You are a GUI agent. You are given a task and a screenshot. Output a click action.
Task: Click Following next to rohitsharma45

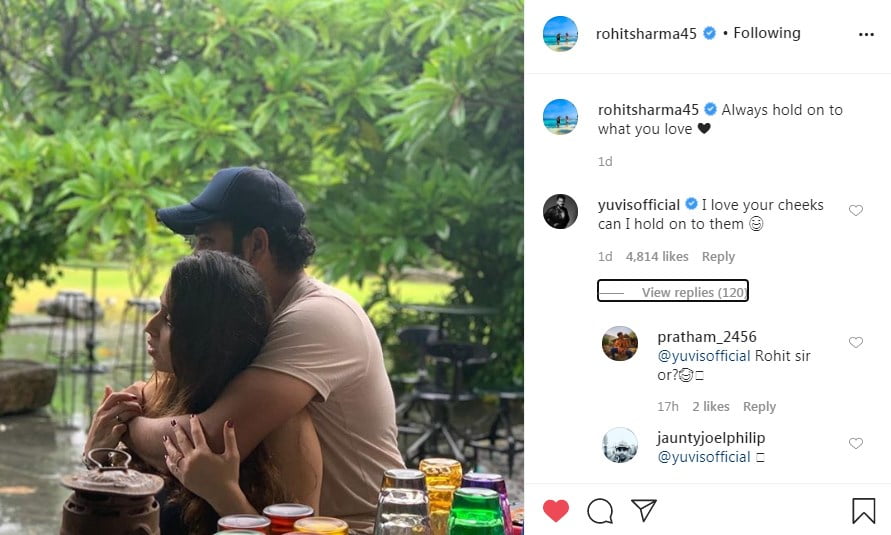[x=766, y=33]
